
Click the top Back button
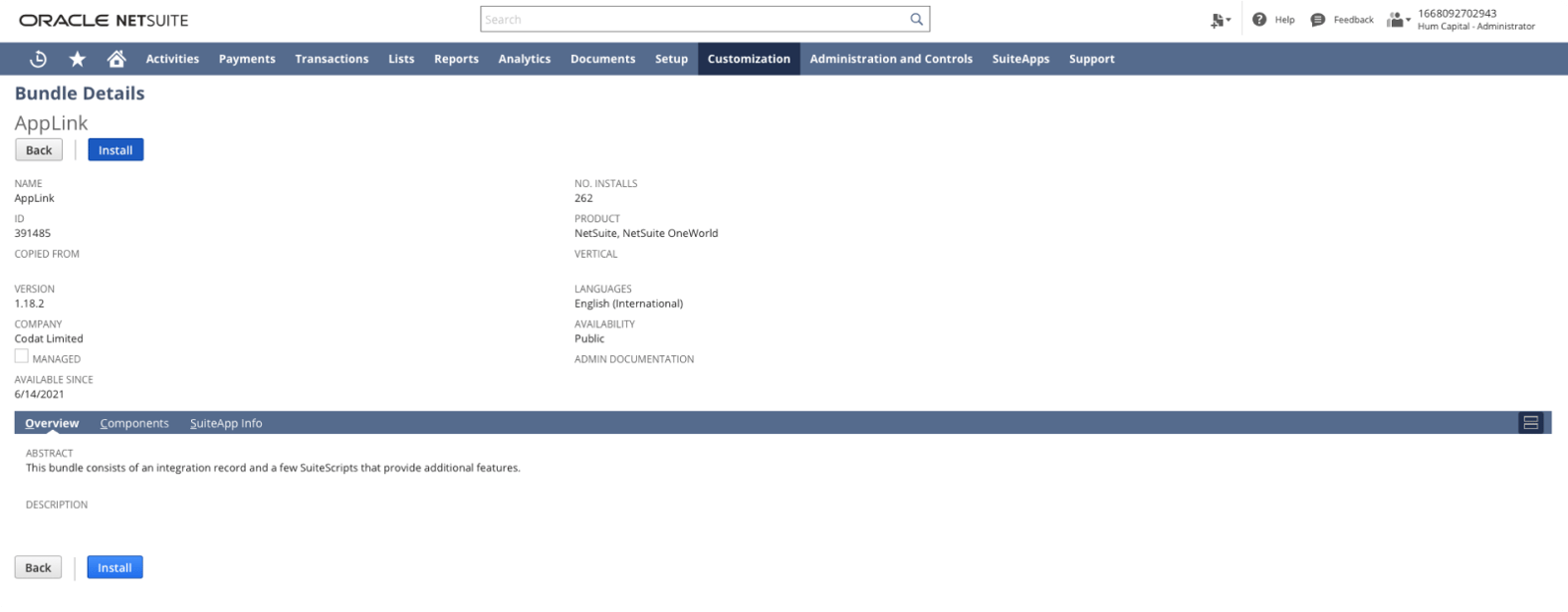(39, 150)
